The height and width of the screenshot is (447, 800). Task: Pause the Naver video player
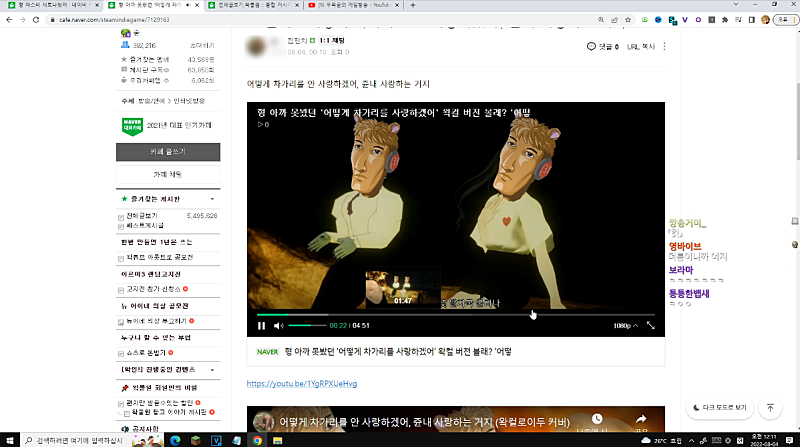261,326
